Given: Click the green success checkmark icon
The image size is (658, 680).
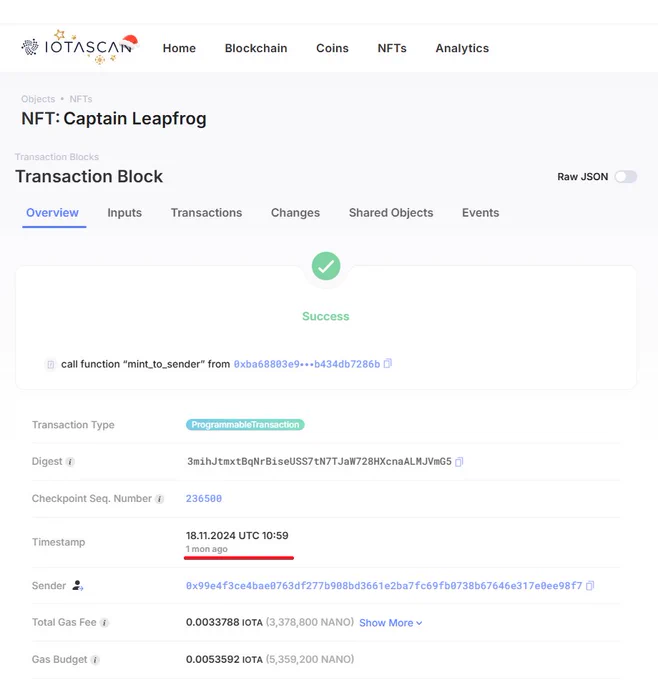Looking at the screenshot, I should 326,266.
